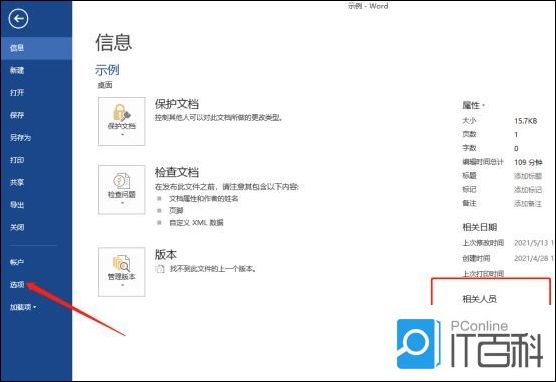Image resolution: width=556 pixels, height=382 pixels.
Task: Click the back arrow circle icon
Action: pyautogui.click(x=18, y=18)
